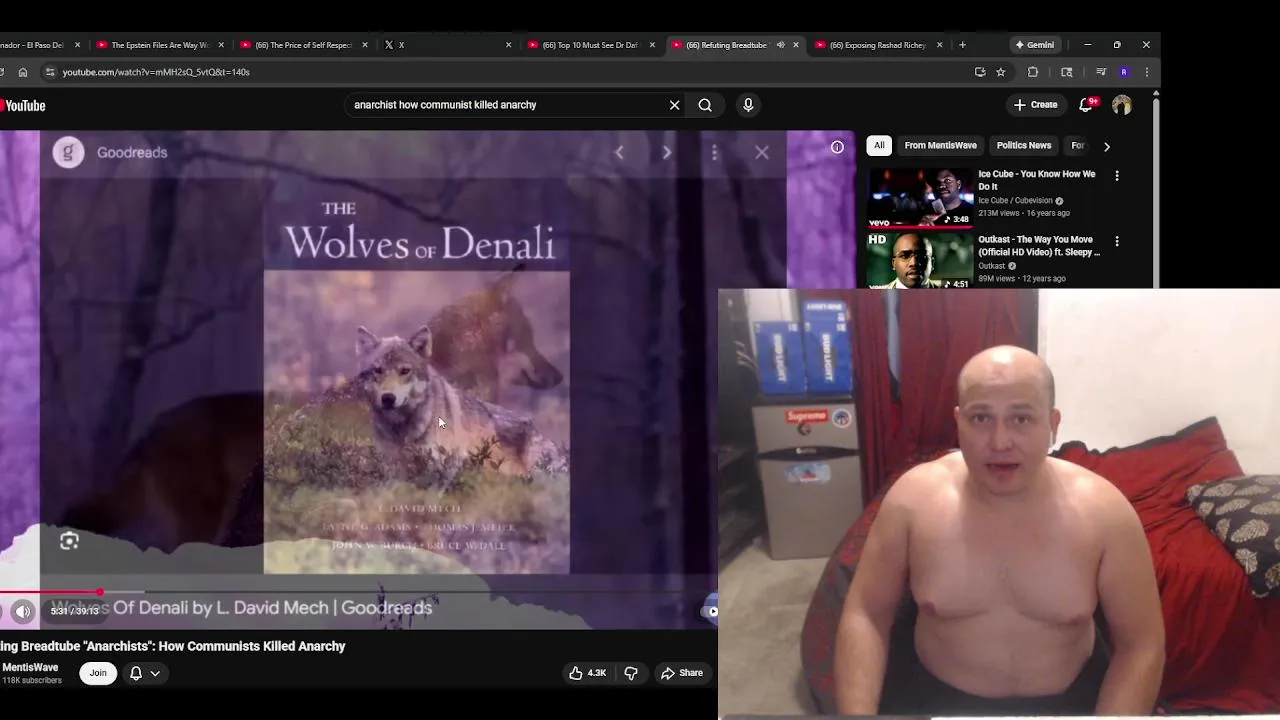Bookmark this page with the star icon
The image size is (1280, 720).
coord(1001,72)
